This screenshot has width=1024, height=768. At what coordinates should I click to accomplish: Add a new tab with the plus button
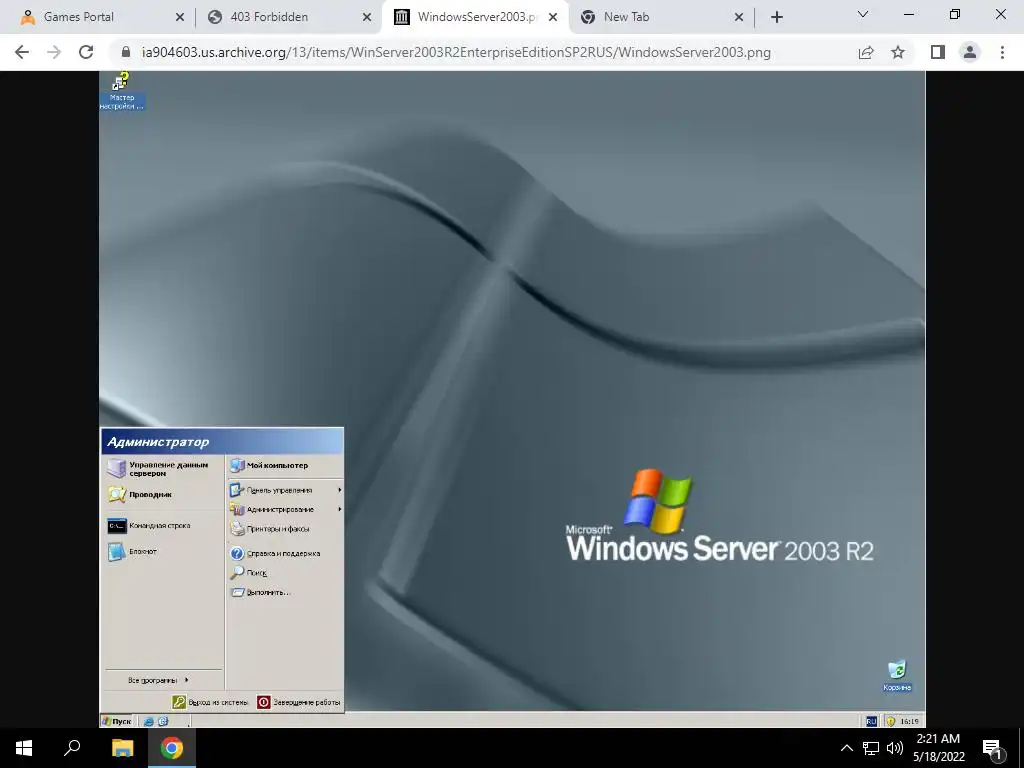coord(776,17)
